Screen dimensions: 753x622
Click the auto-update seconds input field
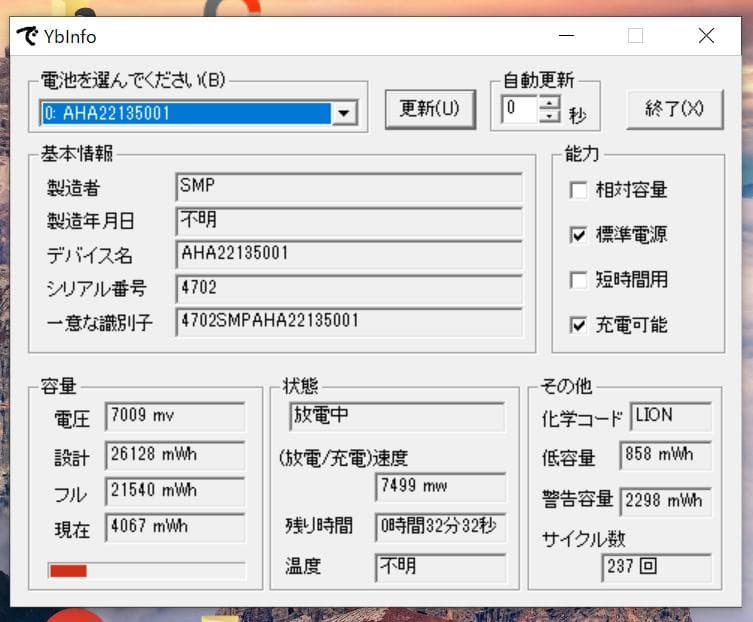(x=520, y=110)
